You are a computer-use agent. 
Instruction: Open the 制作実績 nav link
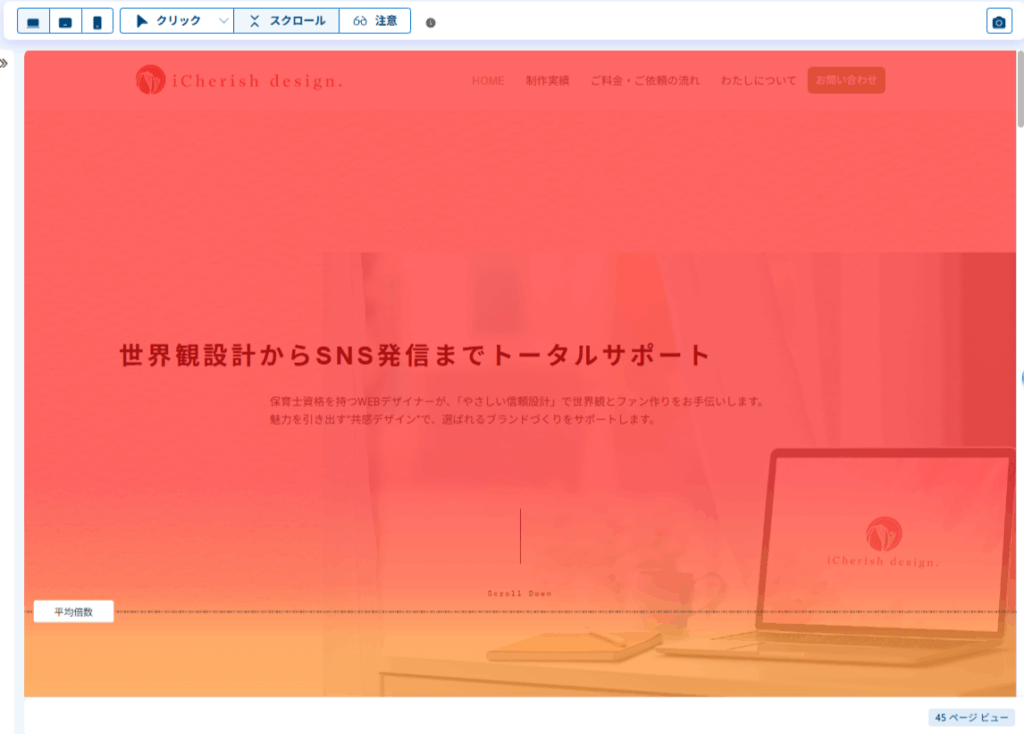click(547, 81)
